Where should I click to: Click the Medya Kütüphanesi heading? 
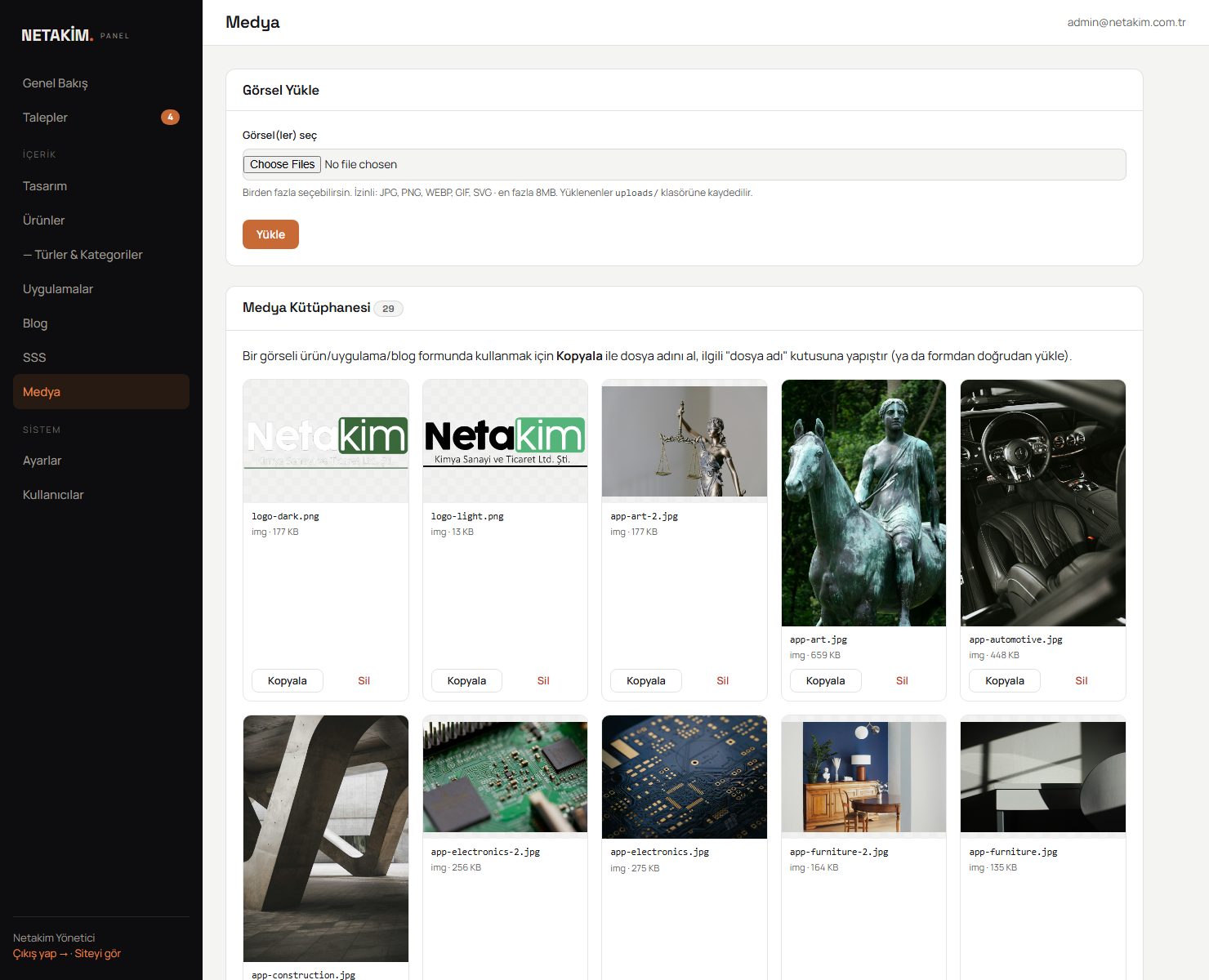coord(306,307)
